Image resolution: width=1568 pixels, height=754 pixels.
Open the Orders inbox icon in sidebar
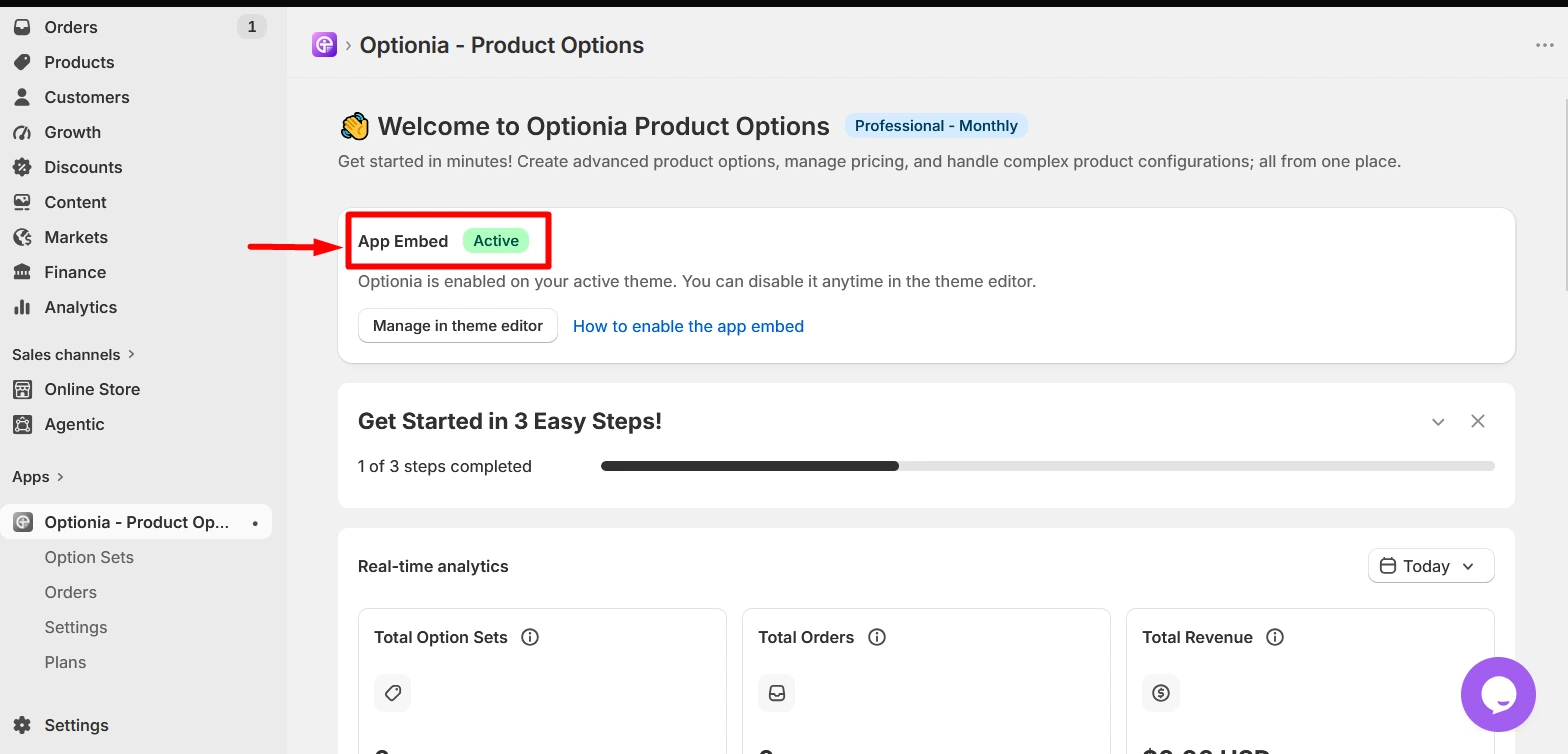[22, 27]
